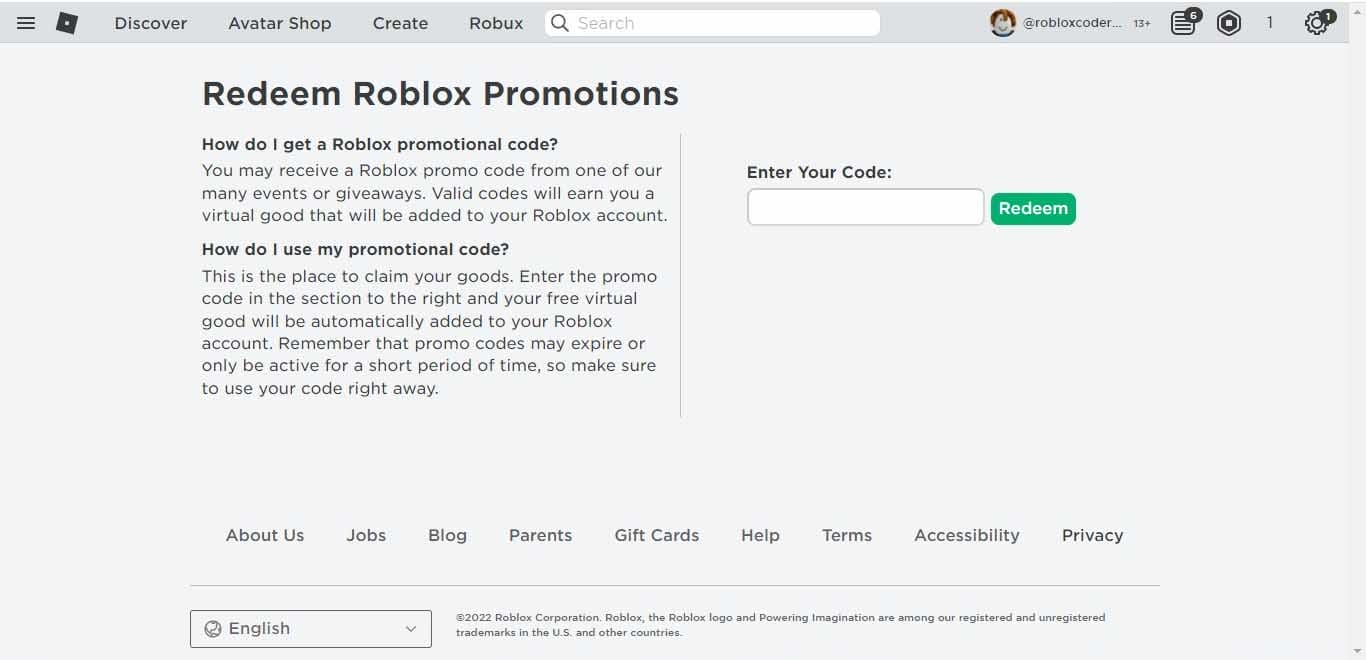Select the Discover navigation item

point(150,22)
